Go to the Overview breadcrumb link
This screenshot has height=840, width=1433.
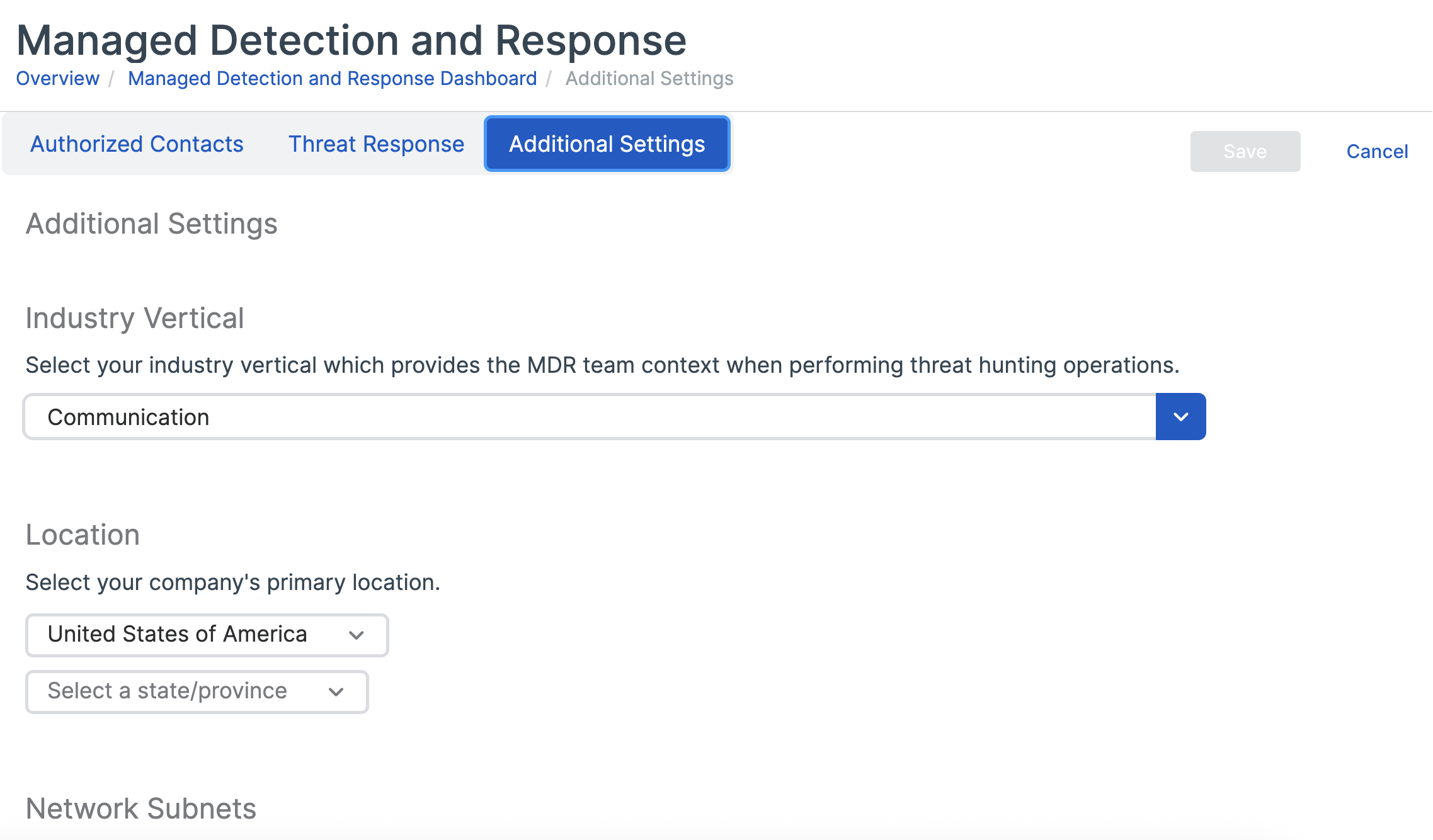pyautogui.click(x=57, y=79)
